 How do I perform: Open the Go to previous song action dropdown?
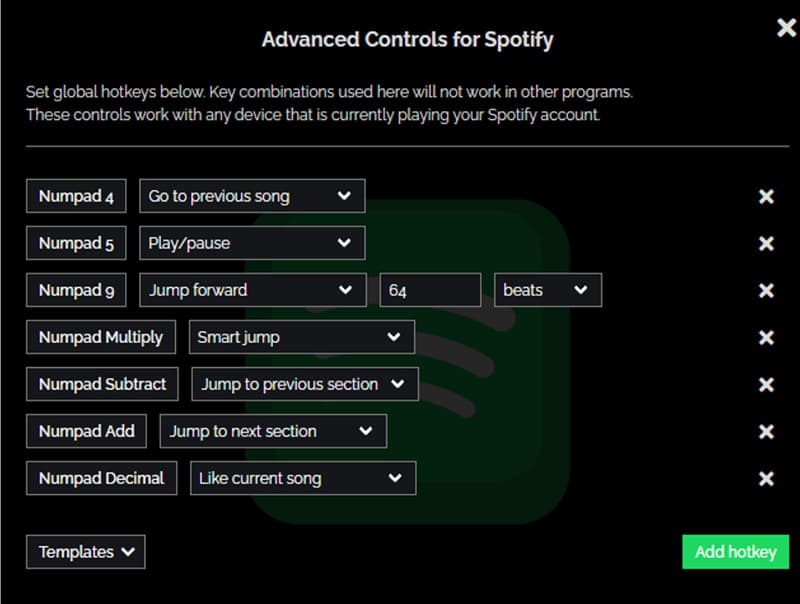(x=252, y=195)
